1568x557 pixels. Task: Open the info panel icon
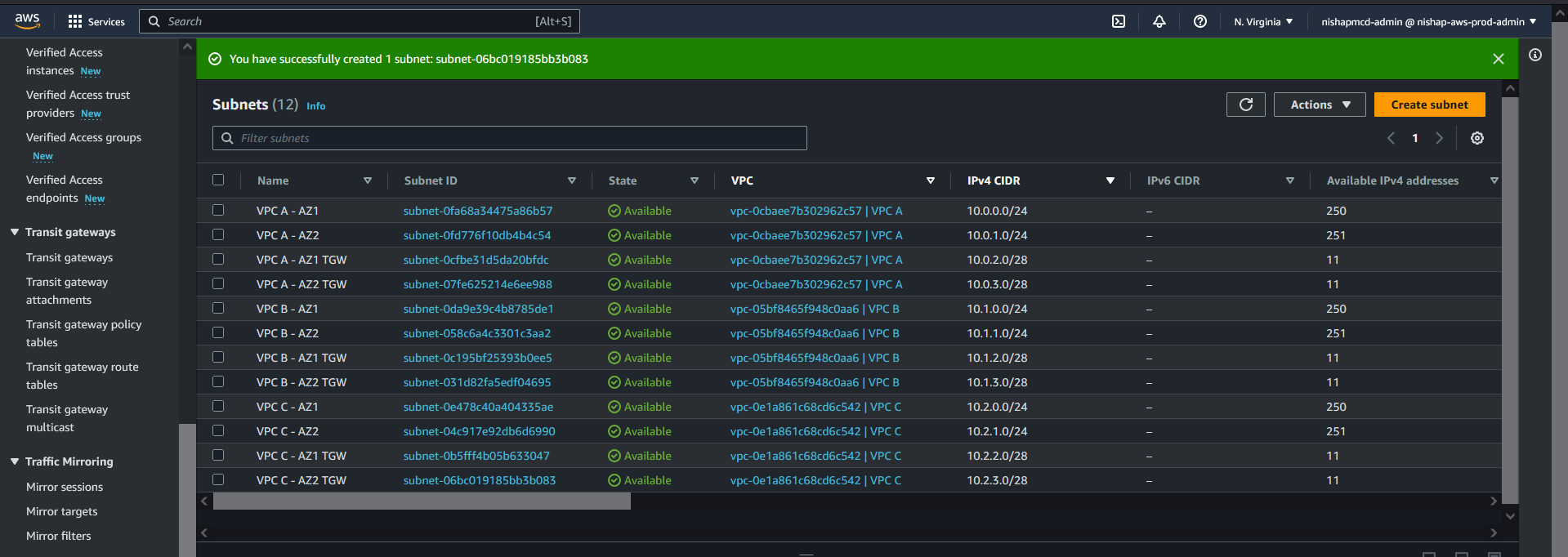click(1535, 55)
